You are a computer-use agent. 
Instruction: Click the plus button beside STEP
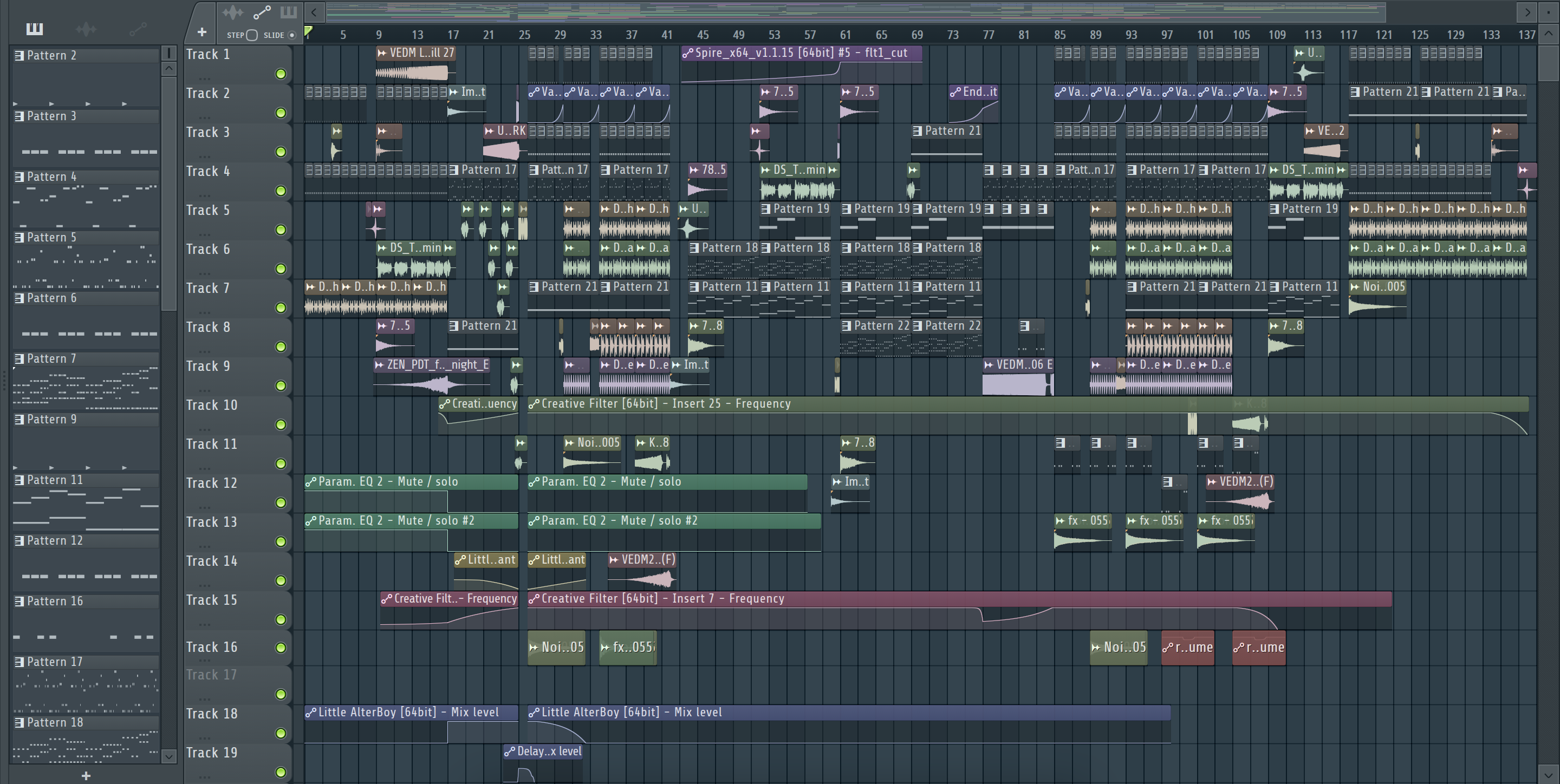(201, 32)
